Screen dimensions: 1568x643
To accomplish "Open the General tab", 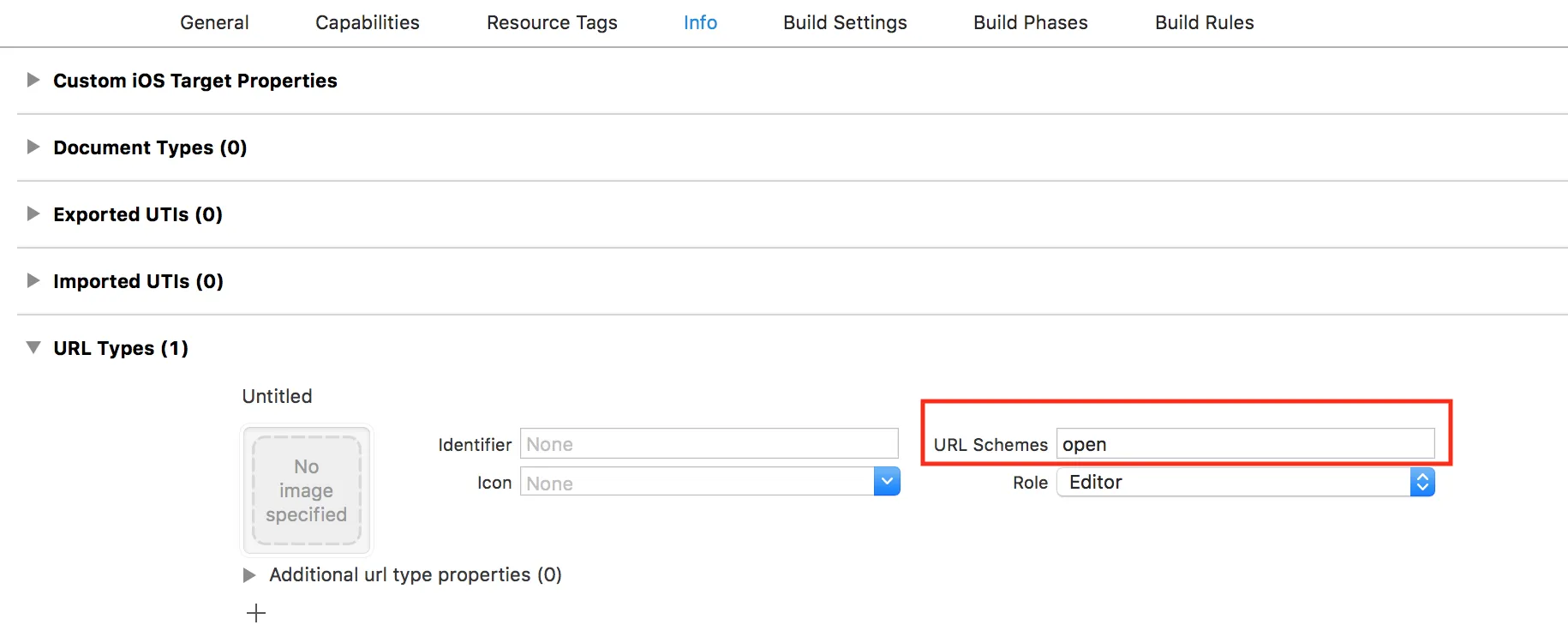I will tap(214, 22).
